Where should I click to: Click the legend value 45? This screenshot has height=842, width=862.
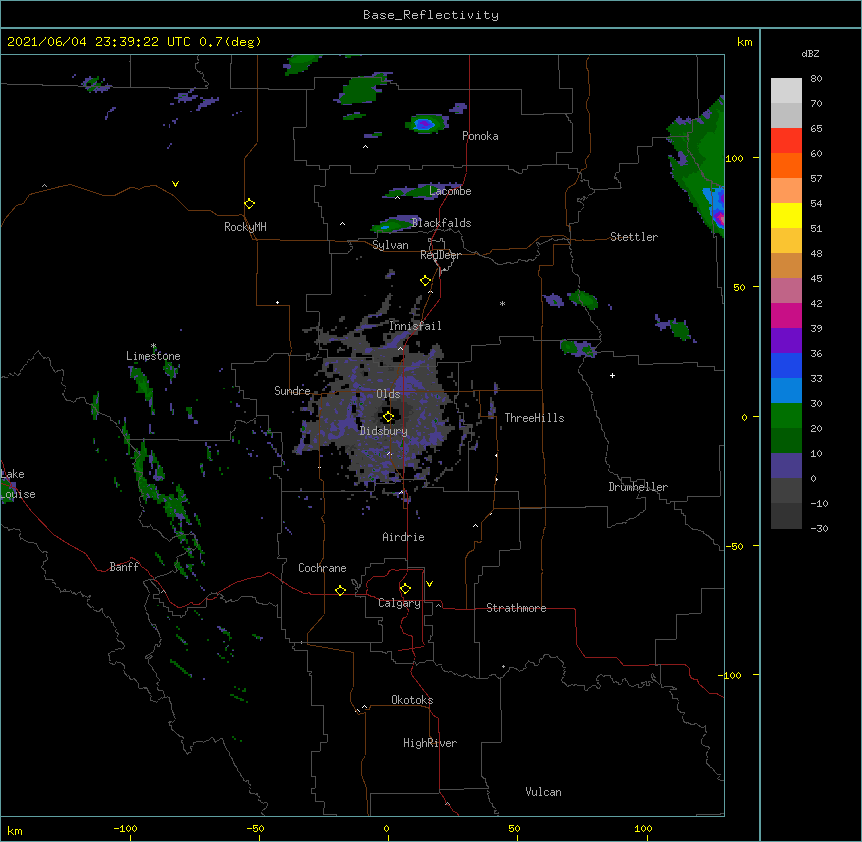point(816,279)
